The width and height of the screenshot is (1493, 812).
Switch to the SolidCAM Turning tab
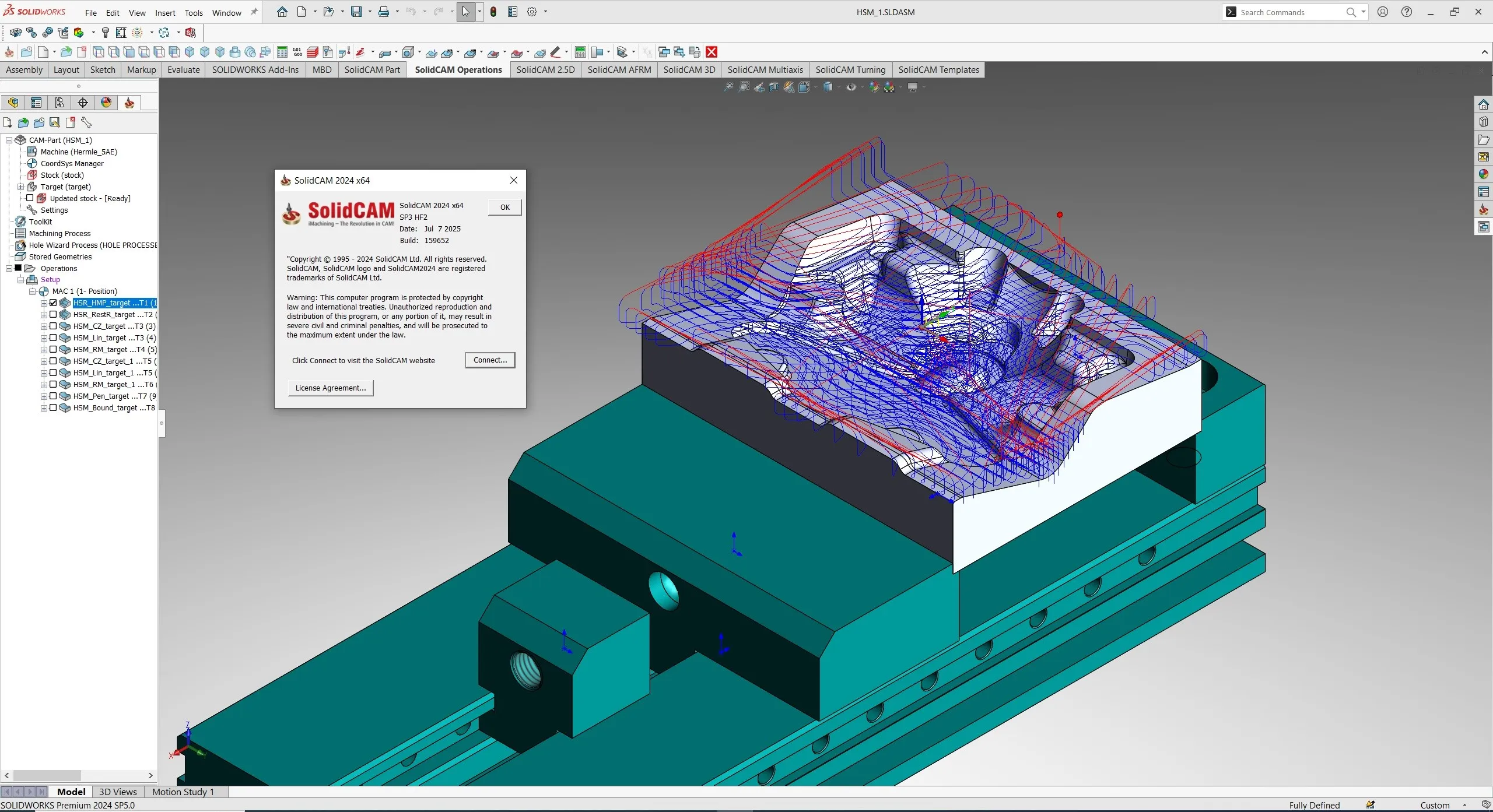click(x=850, y=69)
